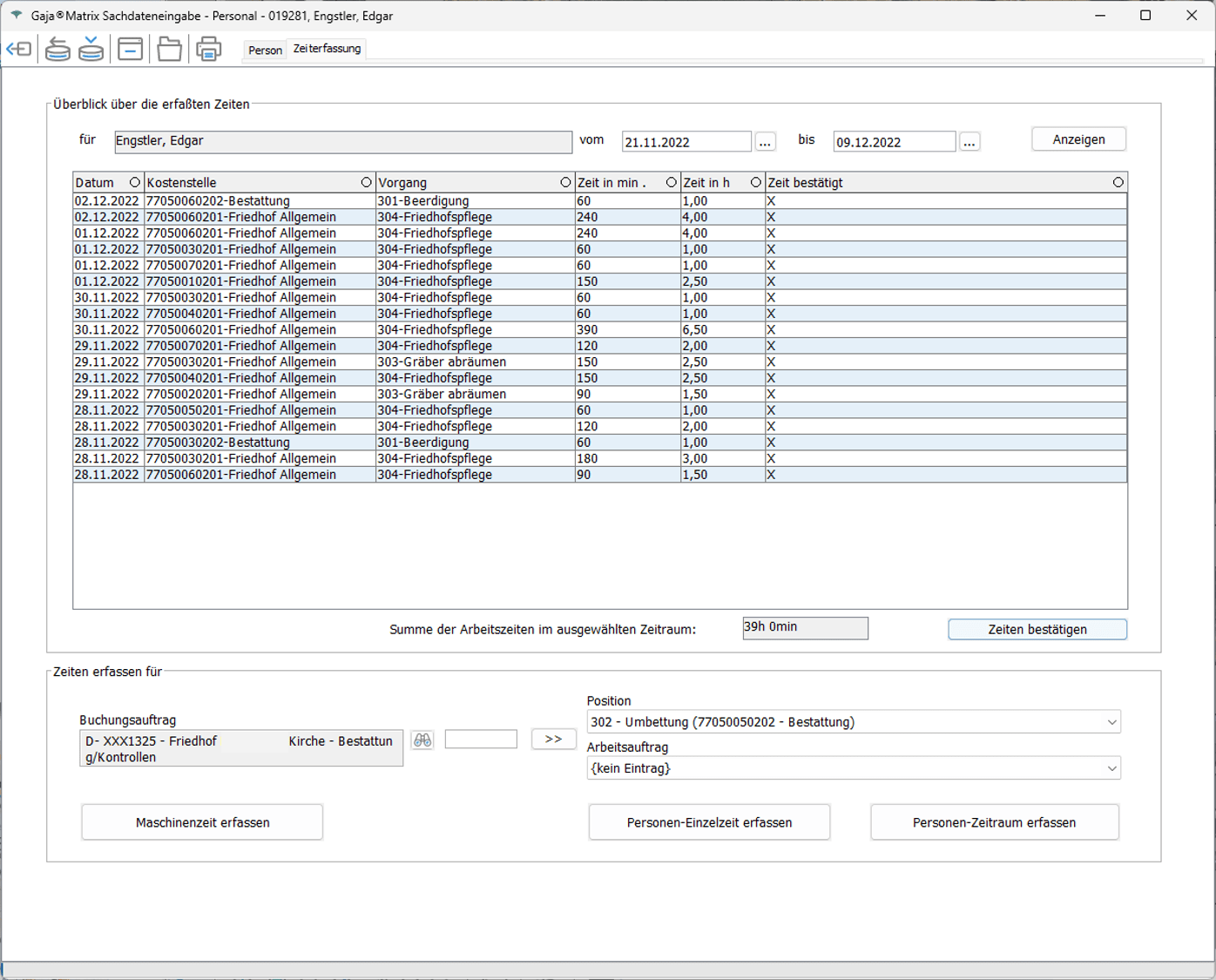1216x980 pixels.
Task: Expand the Arbeitsauftrag dropdown
Action: [1111, 768]
